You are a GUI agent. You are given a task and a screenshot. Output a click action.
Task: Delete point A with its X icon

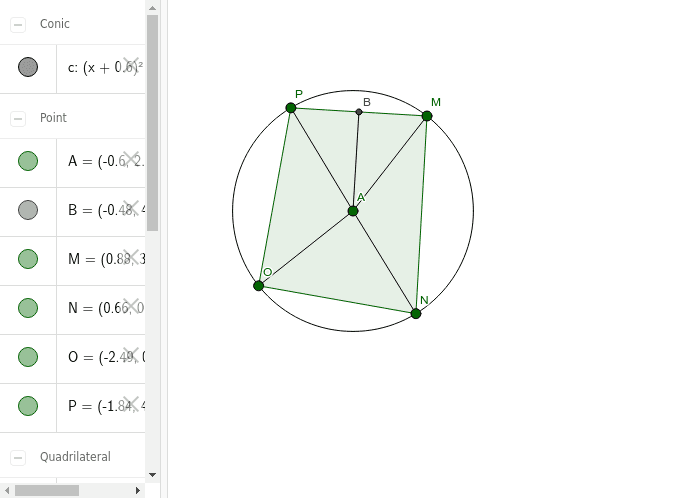pos(131,158)
